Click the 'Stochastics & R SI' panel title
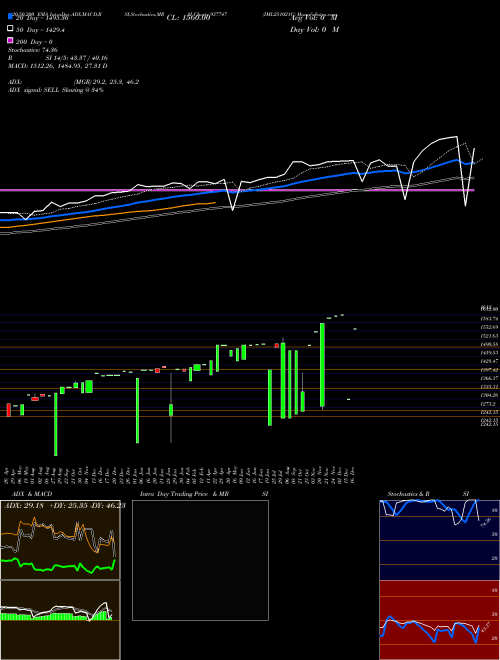The height and width of the screenshot is (660, 500). 428,494
